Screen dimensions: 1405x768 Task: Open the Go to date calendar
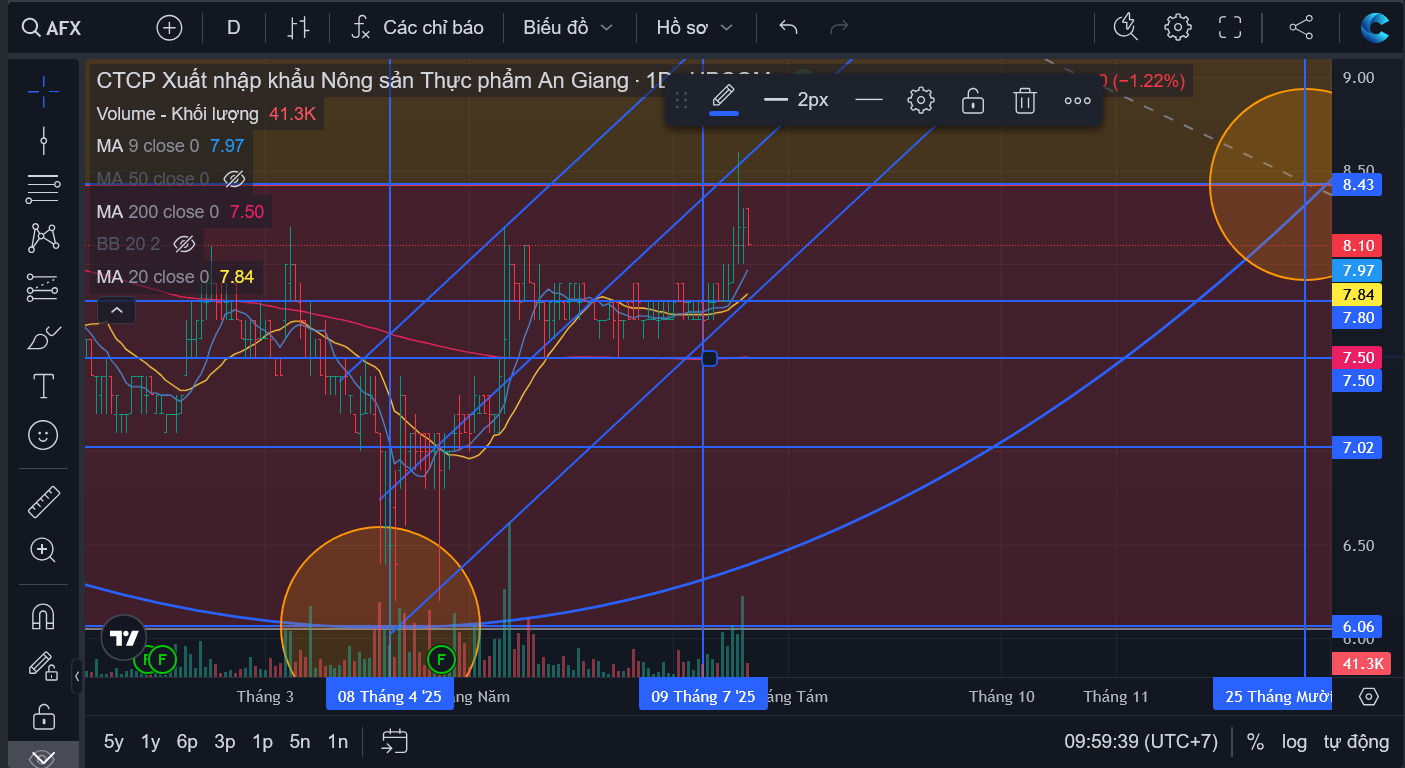[395, 741]
